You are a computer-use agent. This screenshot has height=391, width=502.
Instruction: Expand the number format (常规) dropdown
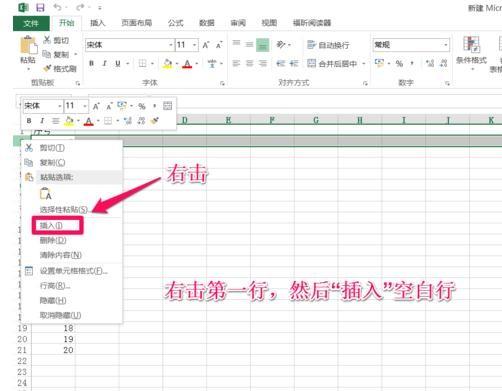tap(446, 45)
